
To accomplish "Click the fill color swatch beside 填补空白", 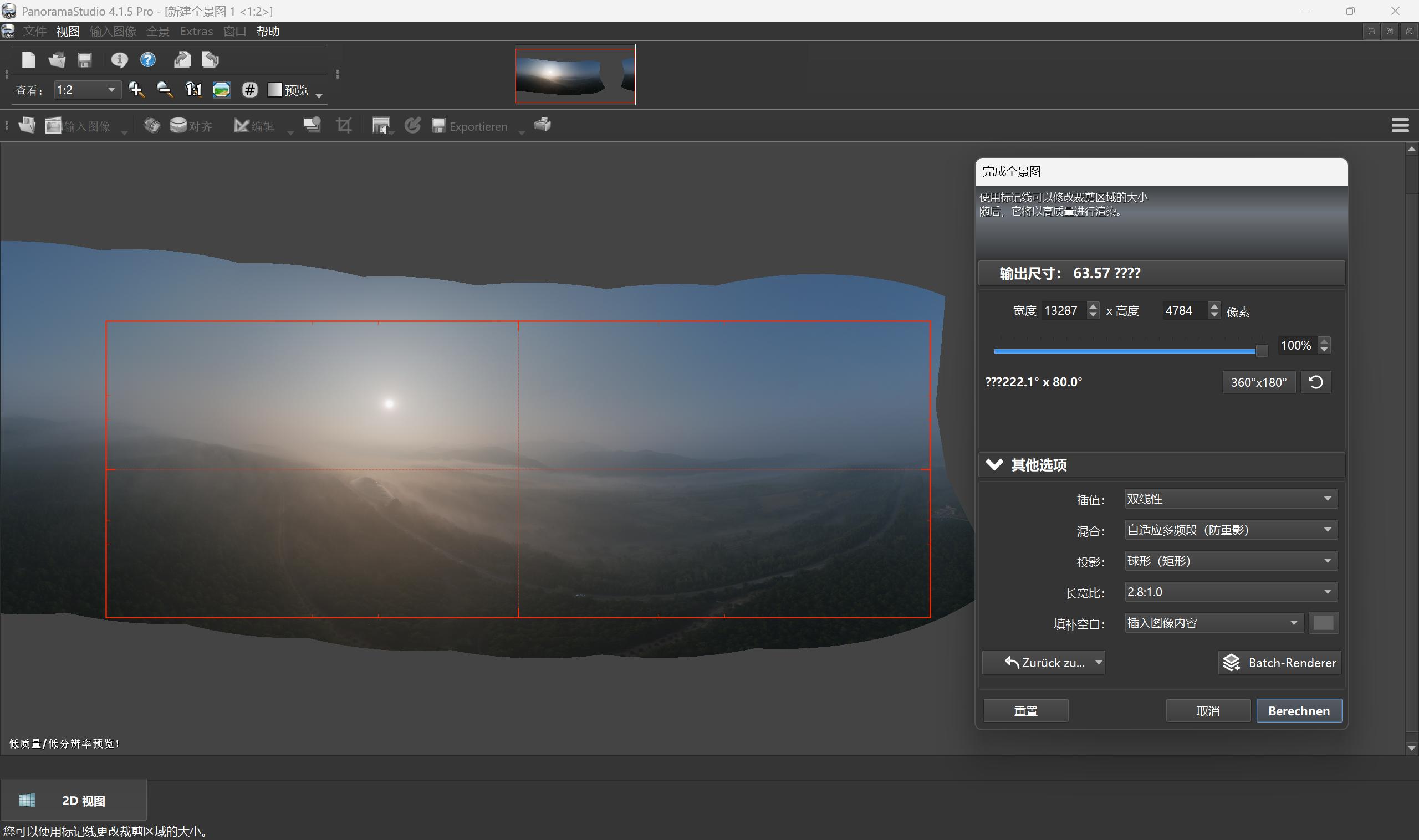I will pyautogui.click(x=1323, y=623).
